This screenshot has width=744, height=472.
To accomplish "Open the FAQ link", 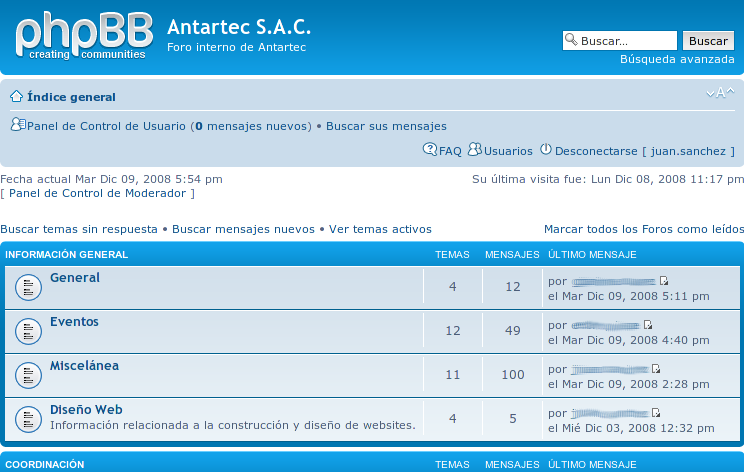I will [x=450, y=151].
